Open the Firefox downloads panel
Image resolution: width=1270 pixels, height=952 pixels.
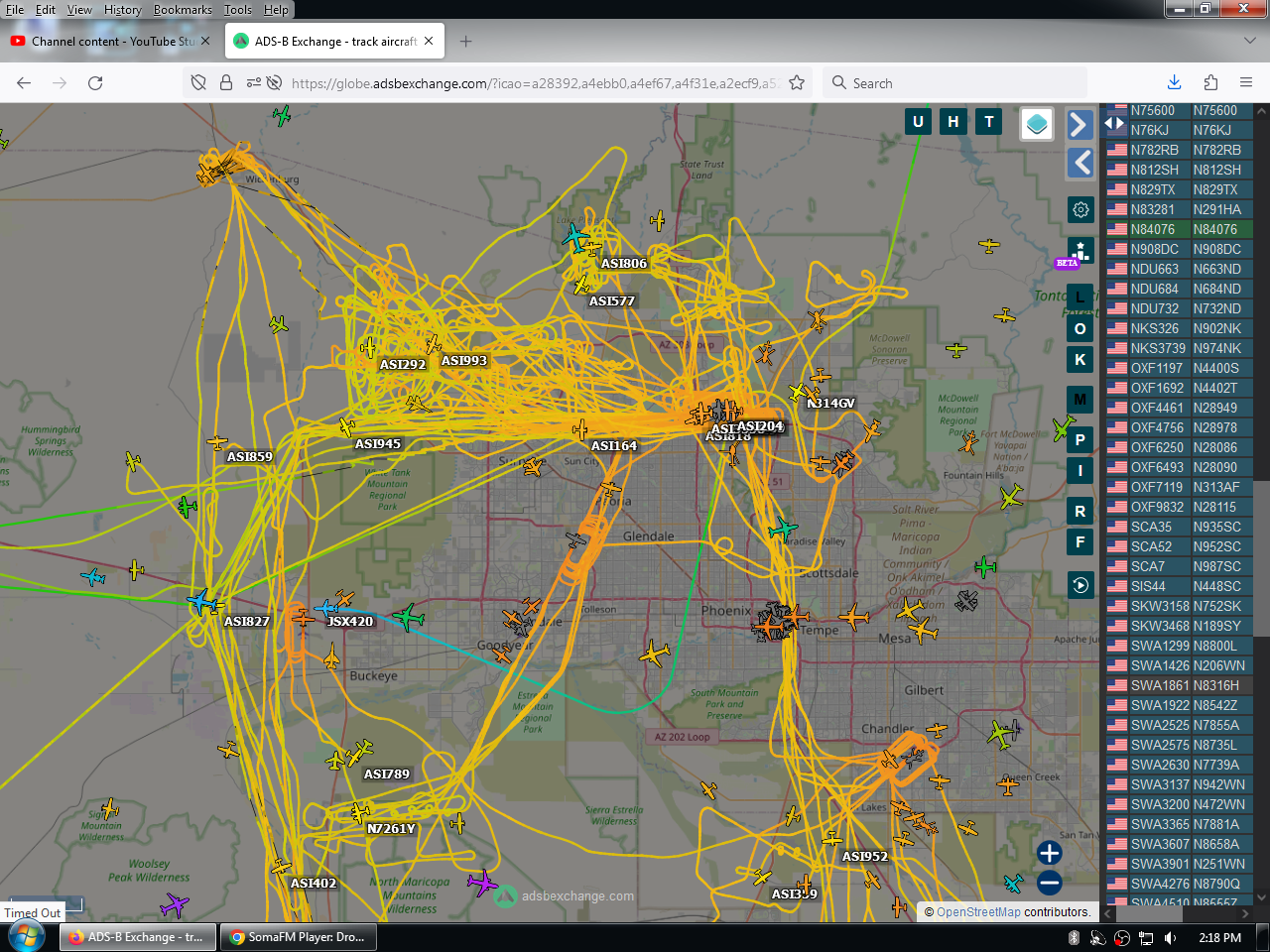pos(1175,83)
